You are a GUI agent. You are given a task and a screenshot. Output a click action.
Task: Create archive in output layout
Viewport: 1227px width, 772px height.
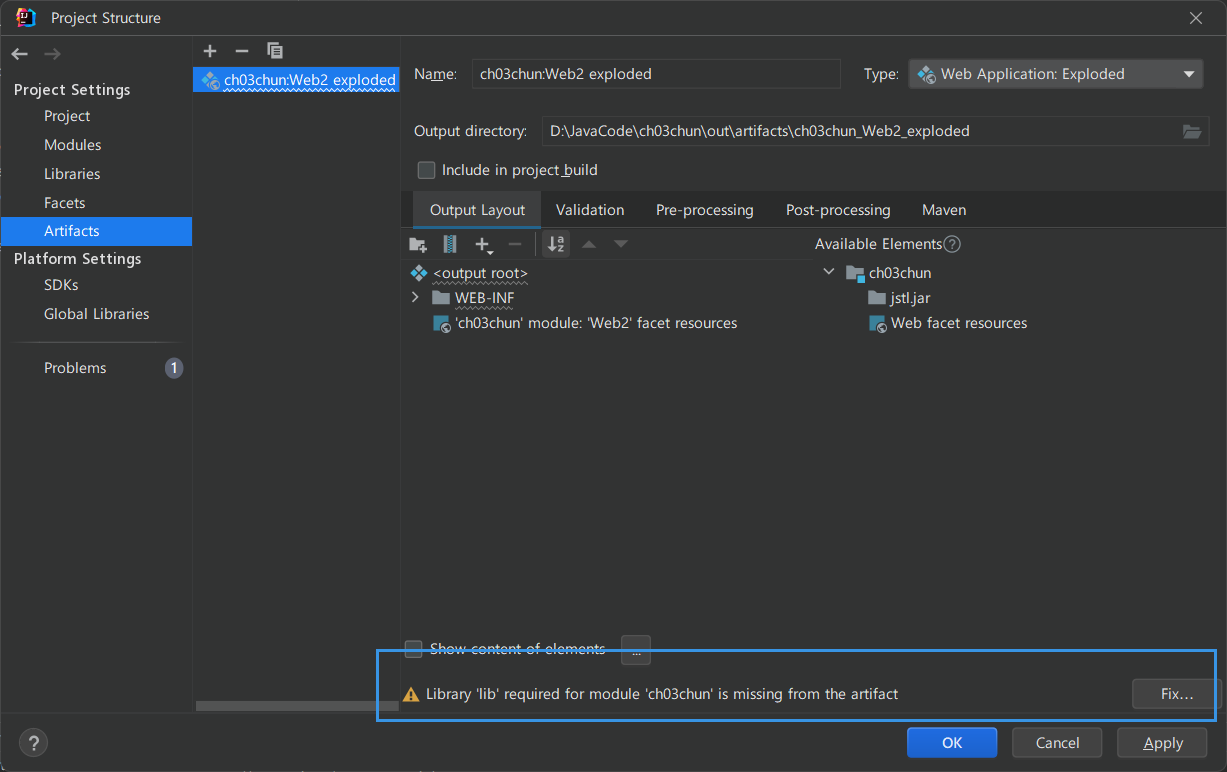450,244
